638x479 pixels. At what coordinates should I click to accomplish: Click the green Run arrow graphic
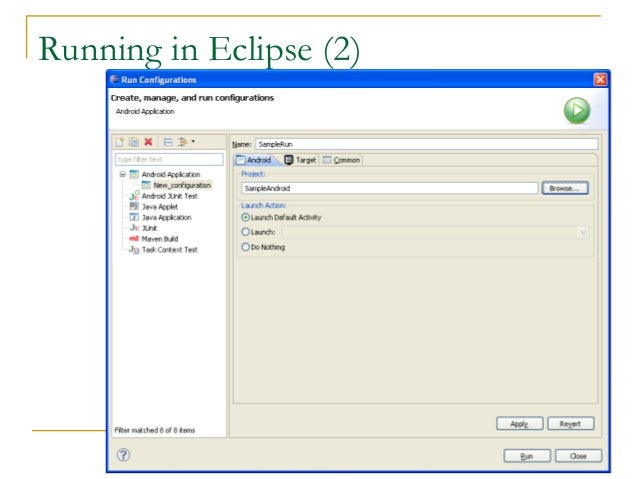click(x=577, y=110)
